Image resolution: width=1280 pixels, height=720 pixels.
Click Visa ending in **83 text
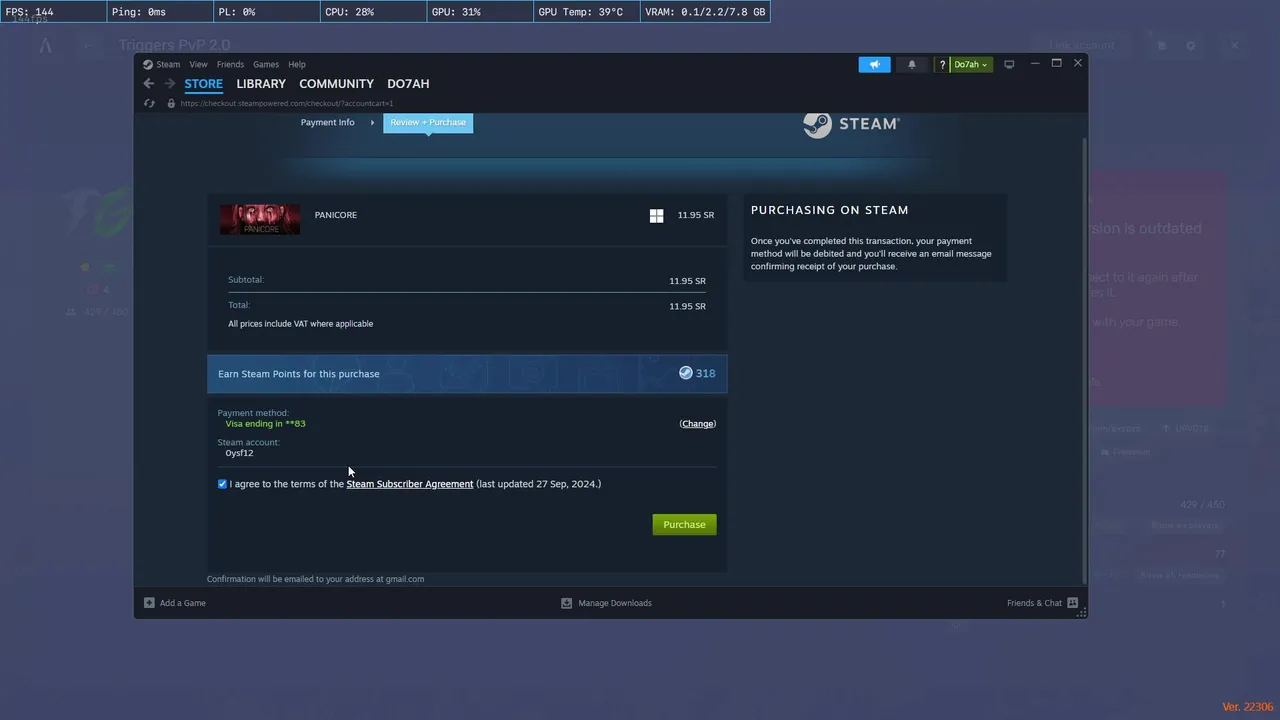pyautogui.click(x=265, y=423)
